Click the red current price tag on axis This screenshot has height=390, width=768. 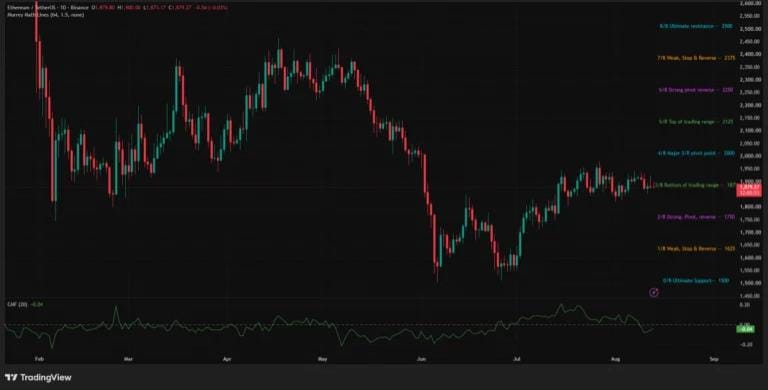pos(749,190)
